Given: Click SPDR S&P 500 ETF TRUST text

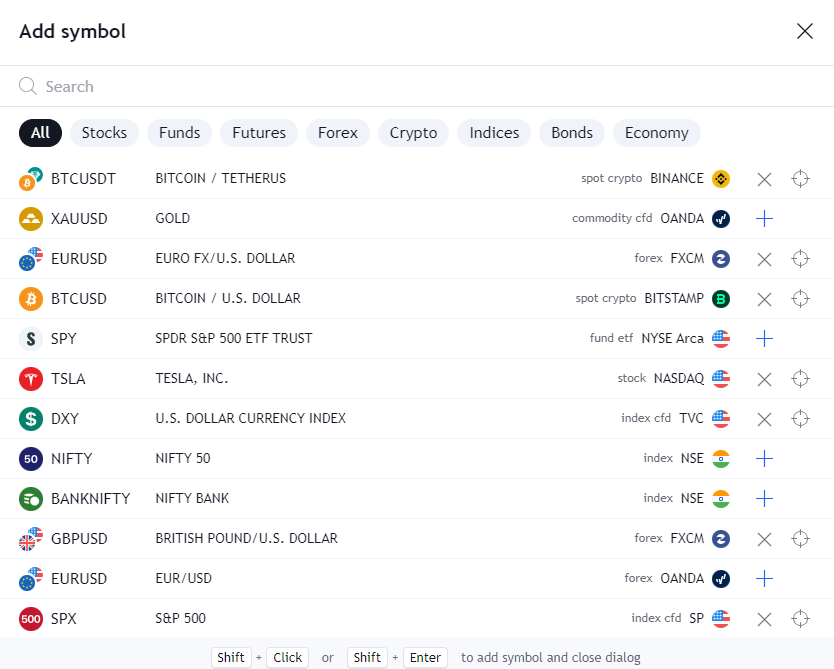Looking at the screenshot, I should coord(233,338).
